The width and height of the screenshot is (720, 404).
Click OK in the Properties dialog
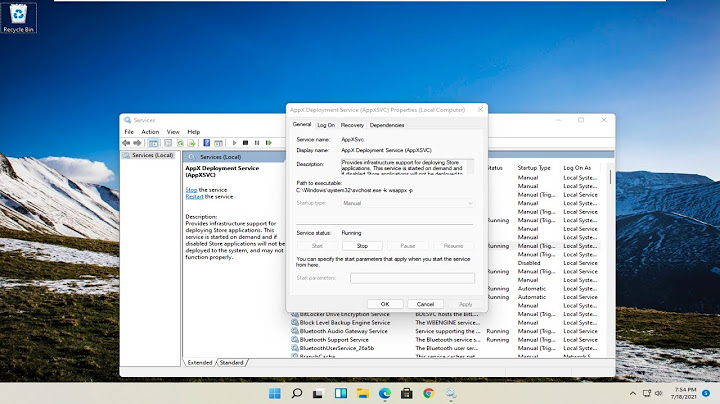pos(385,304)
